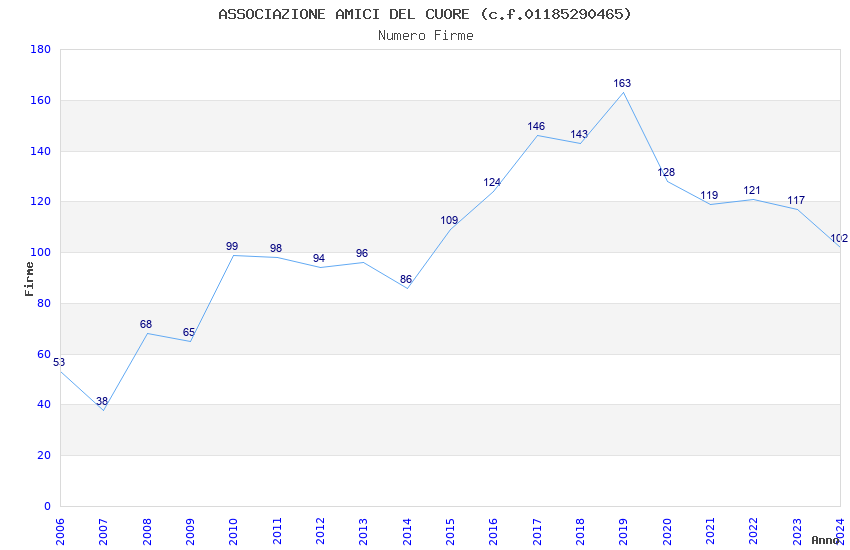
Task: Click the 160 value on Firme axis
Action: [41, 100]
